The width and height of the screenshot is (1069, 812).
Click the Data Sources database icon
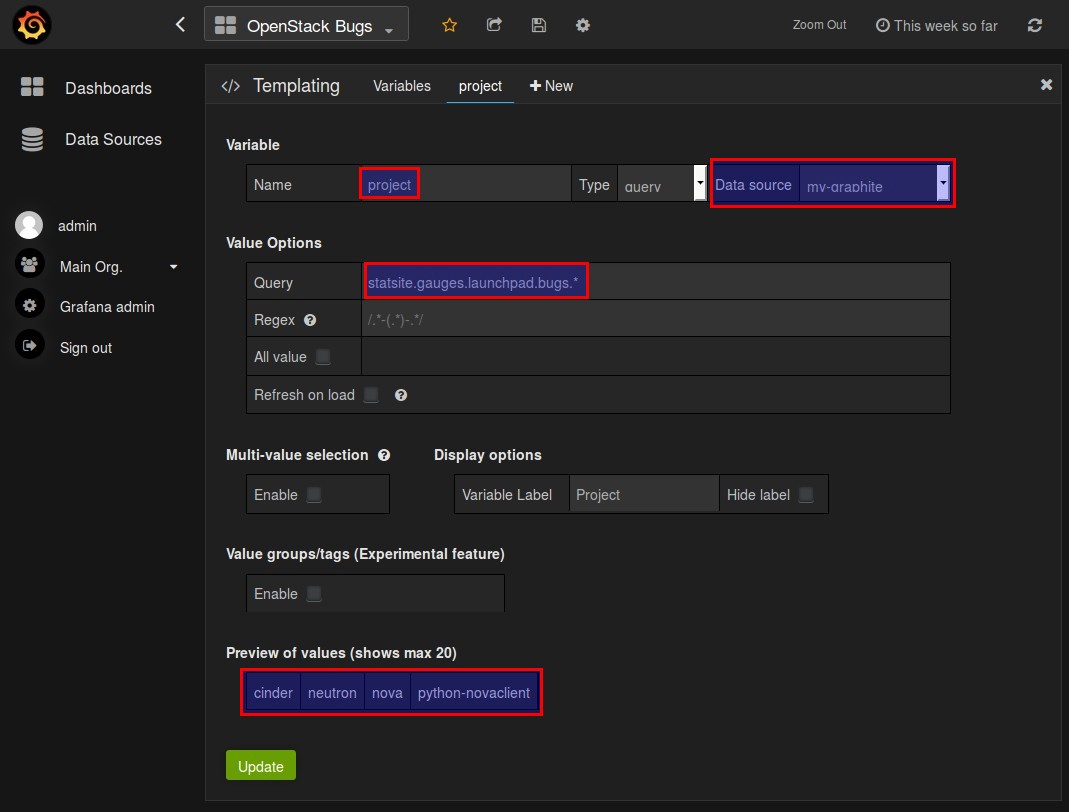click(32, 139)
